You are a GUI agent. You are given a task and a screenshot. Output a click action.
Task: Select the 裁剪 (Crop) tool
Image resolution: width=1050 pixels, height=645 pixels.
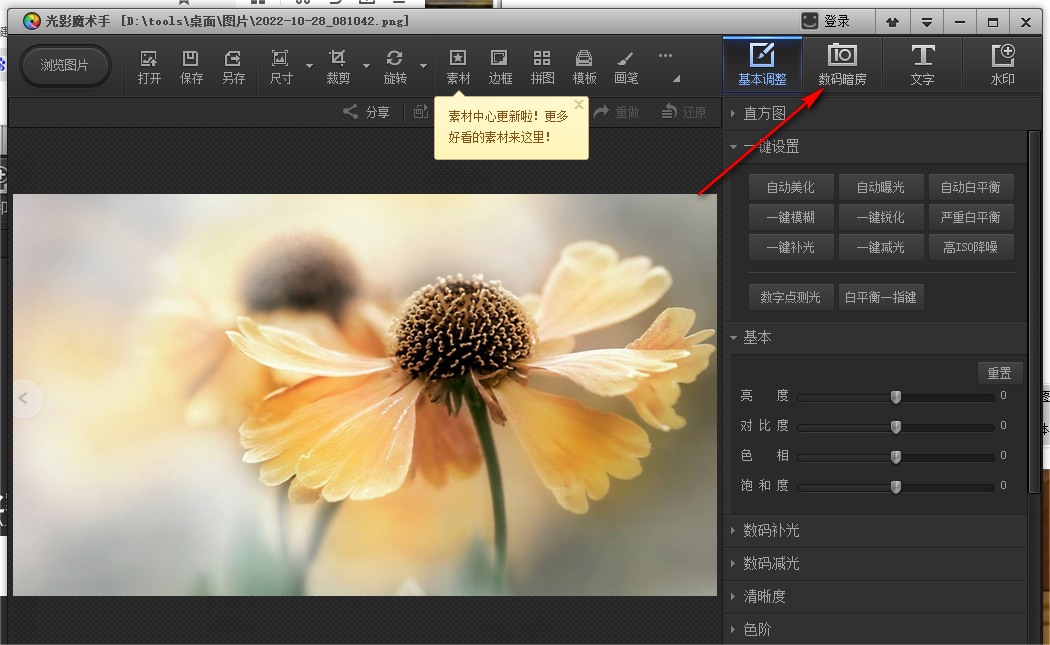click(x=338, y=66)
